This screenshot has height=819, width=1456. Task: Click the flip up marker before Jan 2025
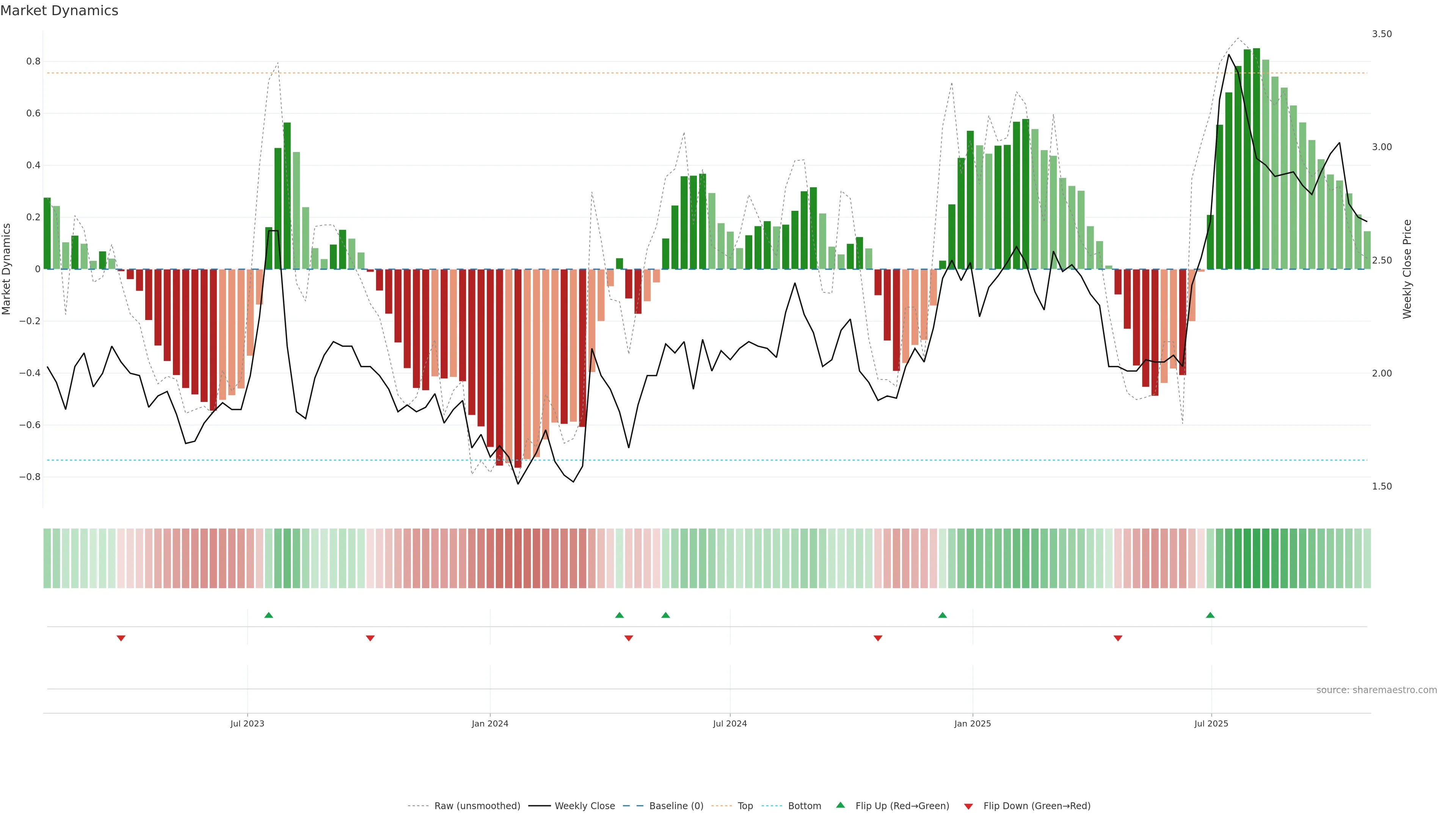(942, 615)
